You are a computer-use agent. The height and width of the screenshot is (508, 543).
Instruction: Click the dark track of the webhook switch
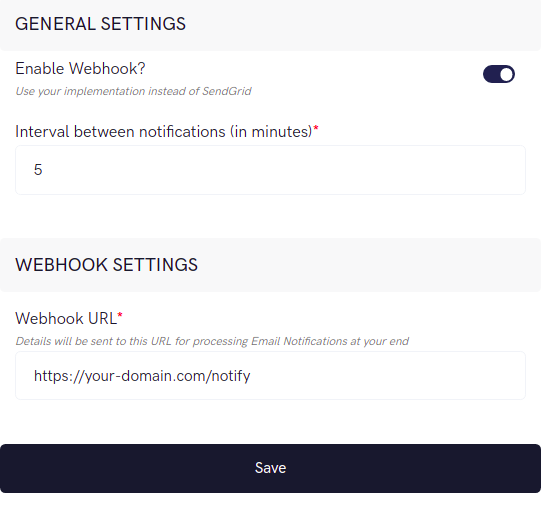(x=491, y=74)
